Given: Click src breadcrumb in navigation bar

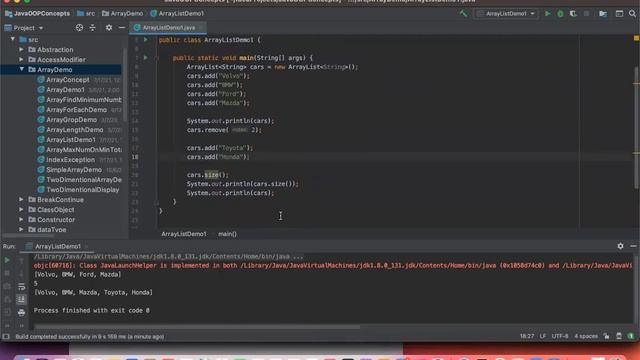Looking at the screenshot, I should coord(86,13).
